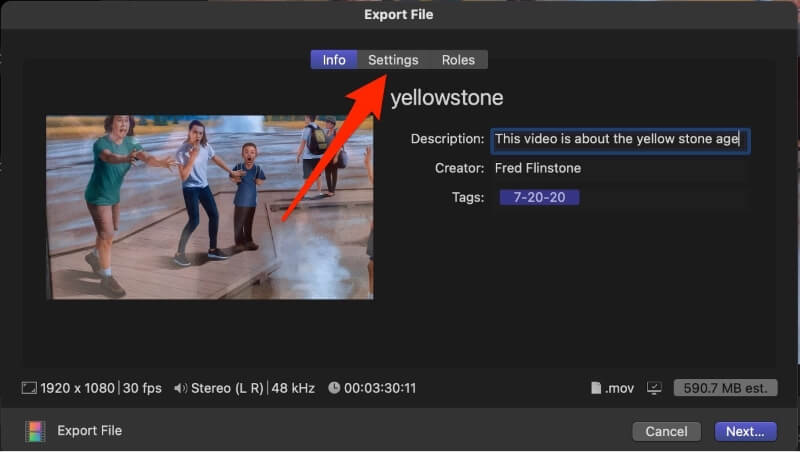Click the Creator: label

tap(460, 168)
